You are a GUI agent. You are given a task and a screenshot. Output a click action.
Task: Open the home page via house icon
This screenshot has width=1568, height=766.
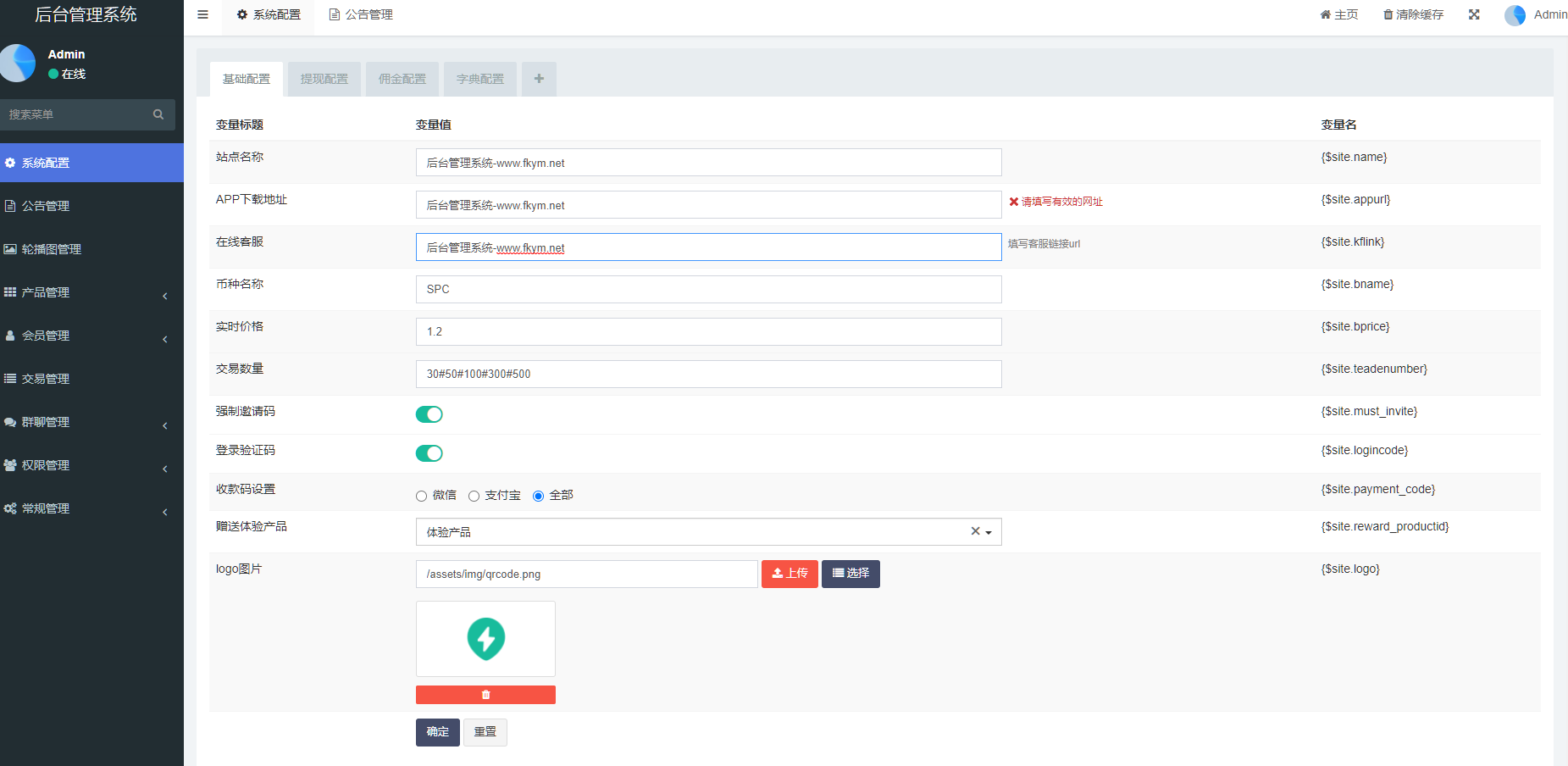click(x=1326, y=14)
